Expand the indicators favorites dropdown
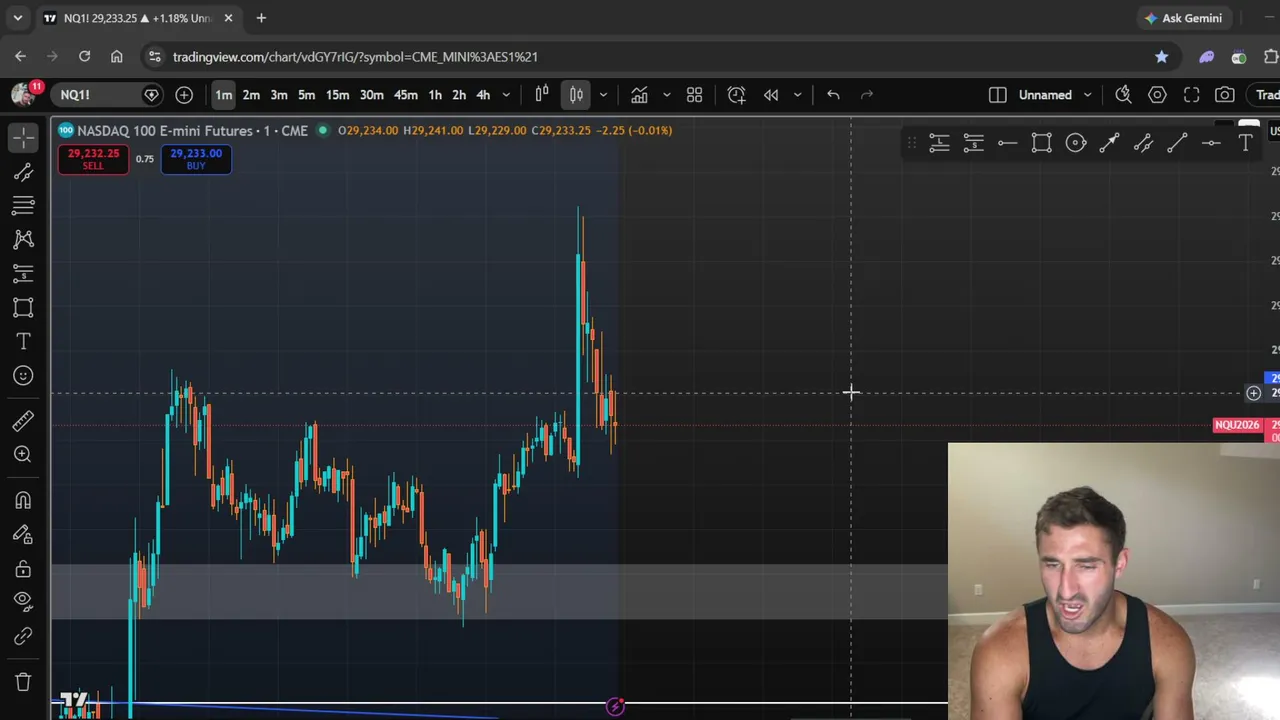 666,95
